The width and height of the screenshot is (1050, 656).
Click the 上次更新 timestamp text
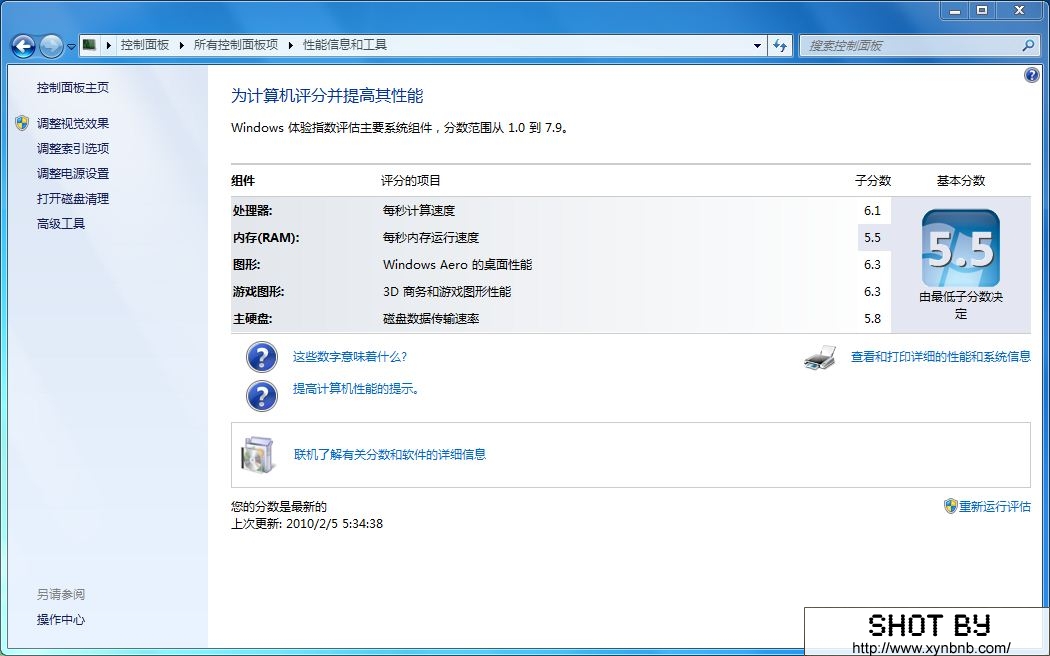307,523
